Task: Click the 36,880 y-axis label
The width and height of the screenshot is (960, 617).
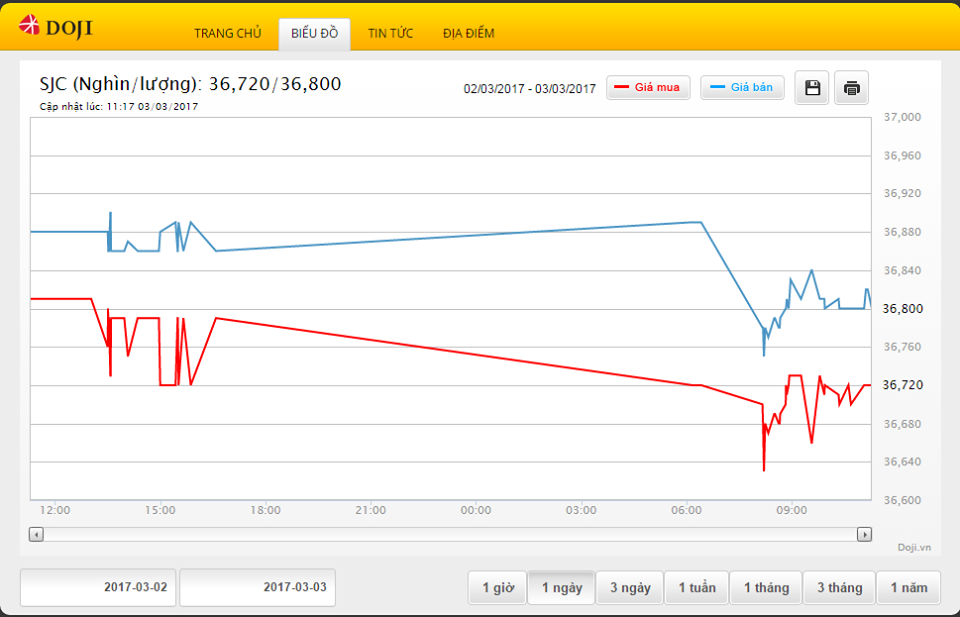Action: tap(902, 232)
